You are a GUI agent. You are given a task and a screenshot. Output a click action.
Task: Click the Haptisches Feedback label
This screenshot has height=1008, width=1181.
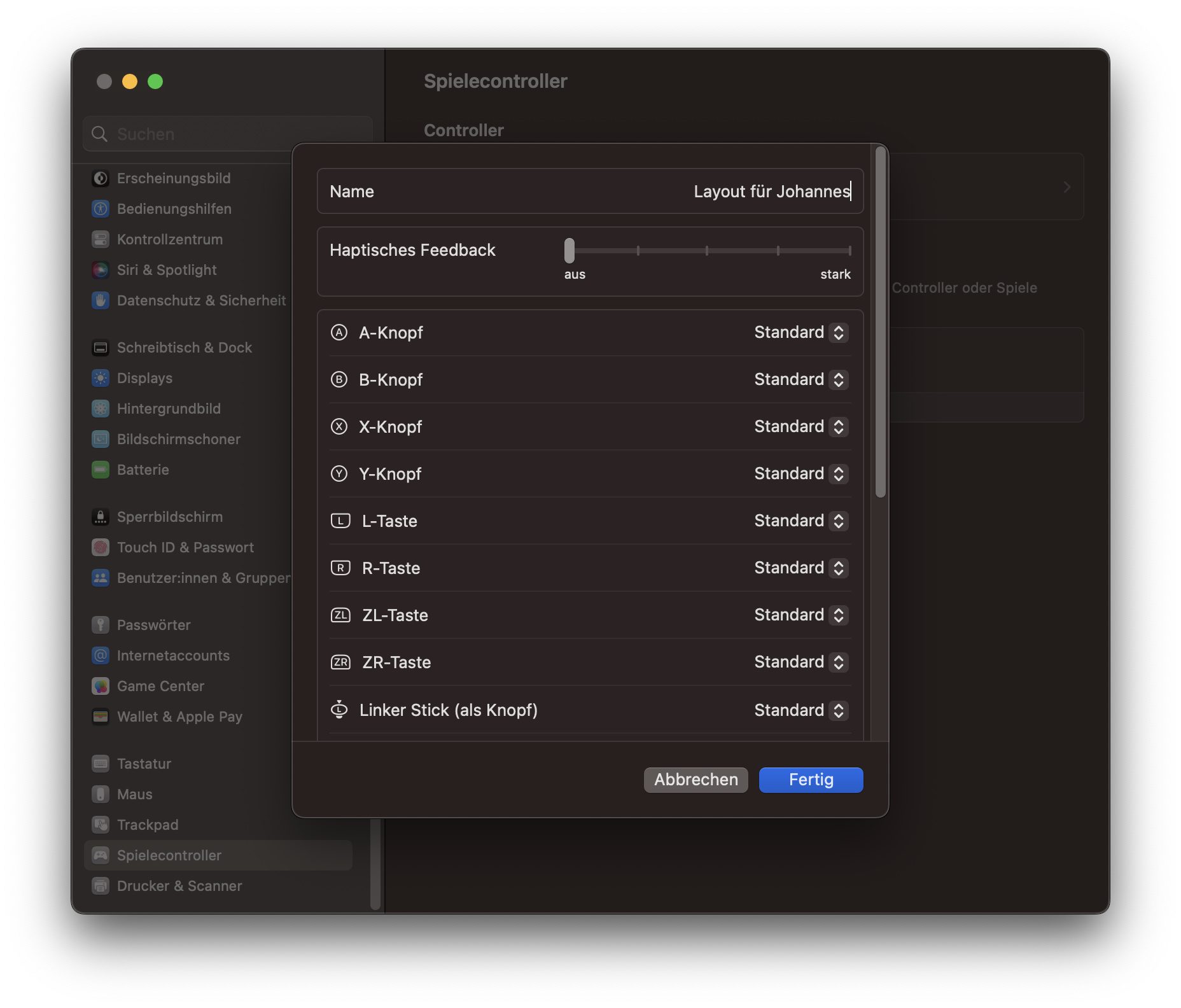tap(412, 250)
